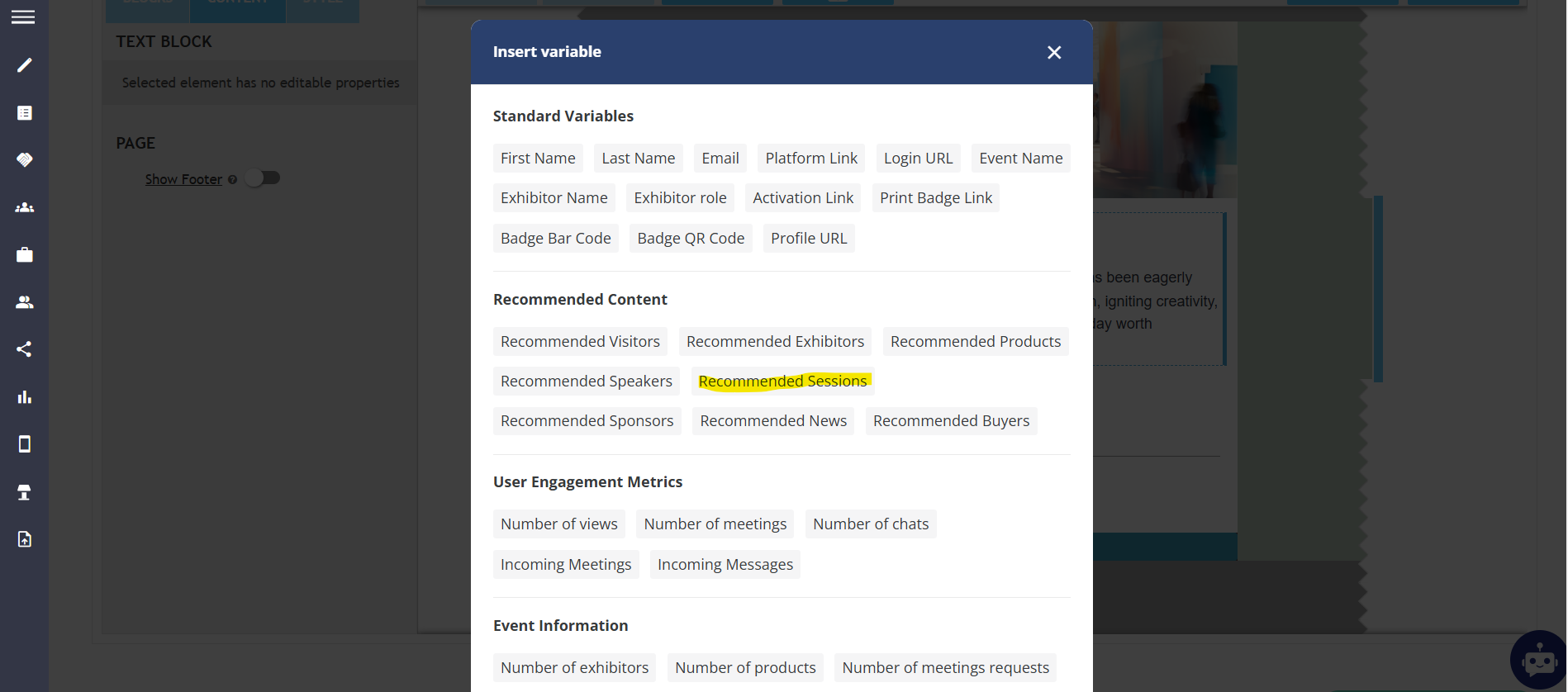Toggle the Show Footer switch
Image resolution: width=1568 pixels, height=692 pixels.
coord(264,178)
